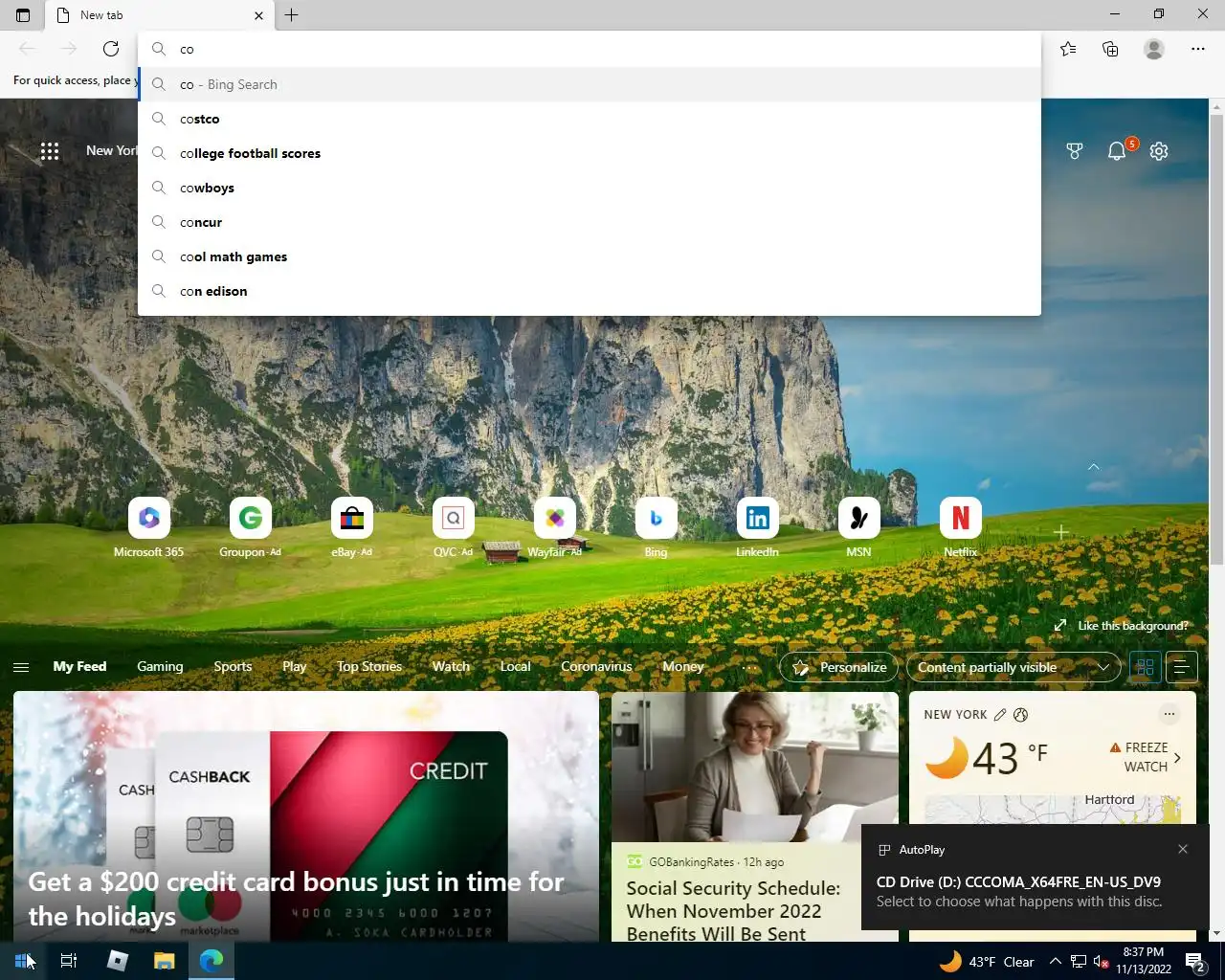The width and height of the screenshot is (1225, 980).
Task: Show hidden system tray icons
Action: coord(1055,962)
